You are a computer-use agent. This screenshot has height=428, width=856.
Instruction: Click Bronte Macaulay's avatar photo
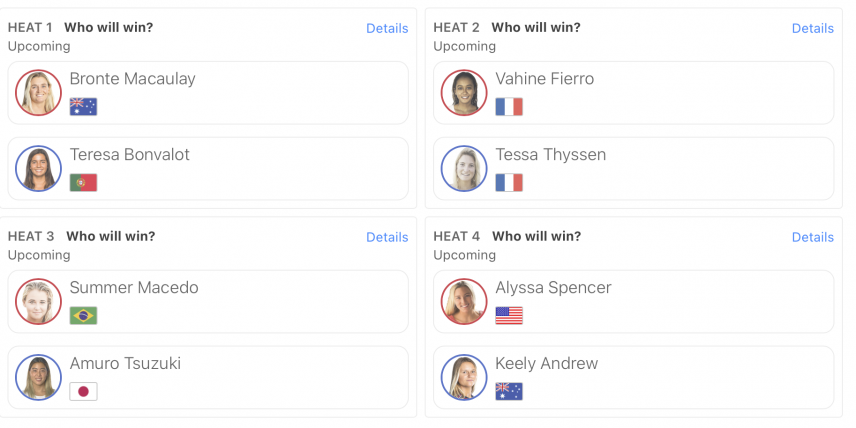[x=38, y=93]
